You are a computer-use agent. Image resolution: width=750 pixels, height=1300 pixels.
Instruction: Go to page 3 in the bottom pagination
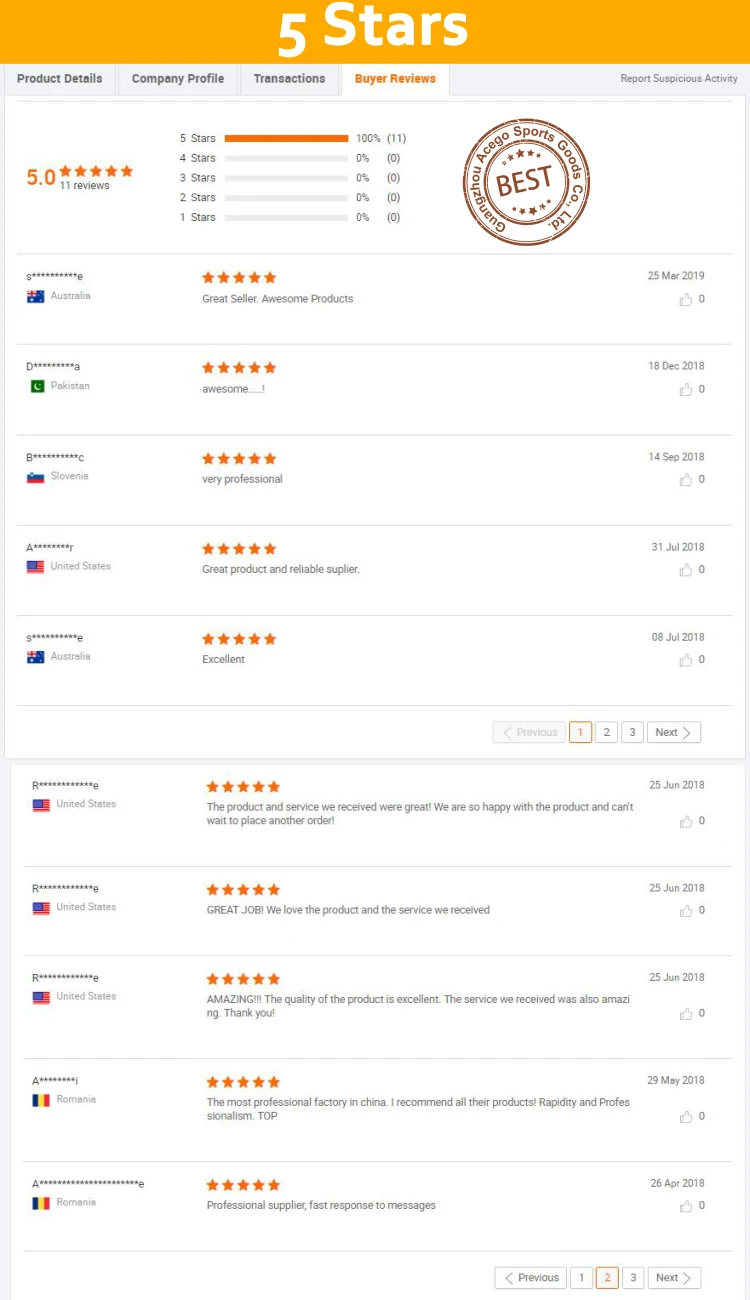[x=632, y=1277]
